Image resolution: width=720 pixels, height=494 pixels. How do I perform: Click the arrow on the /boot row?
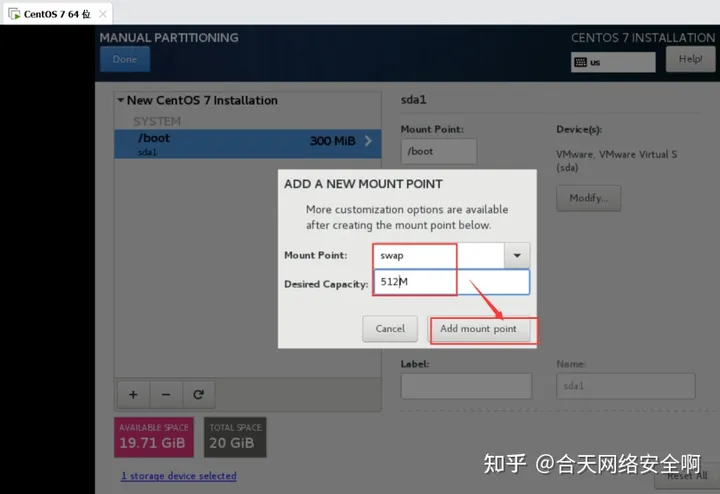(x=368, y=141)
